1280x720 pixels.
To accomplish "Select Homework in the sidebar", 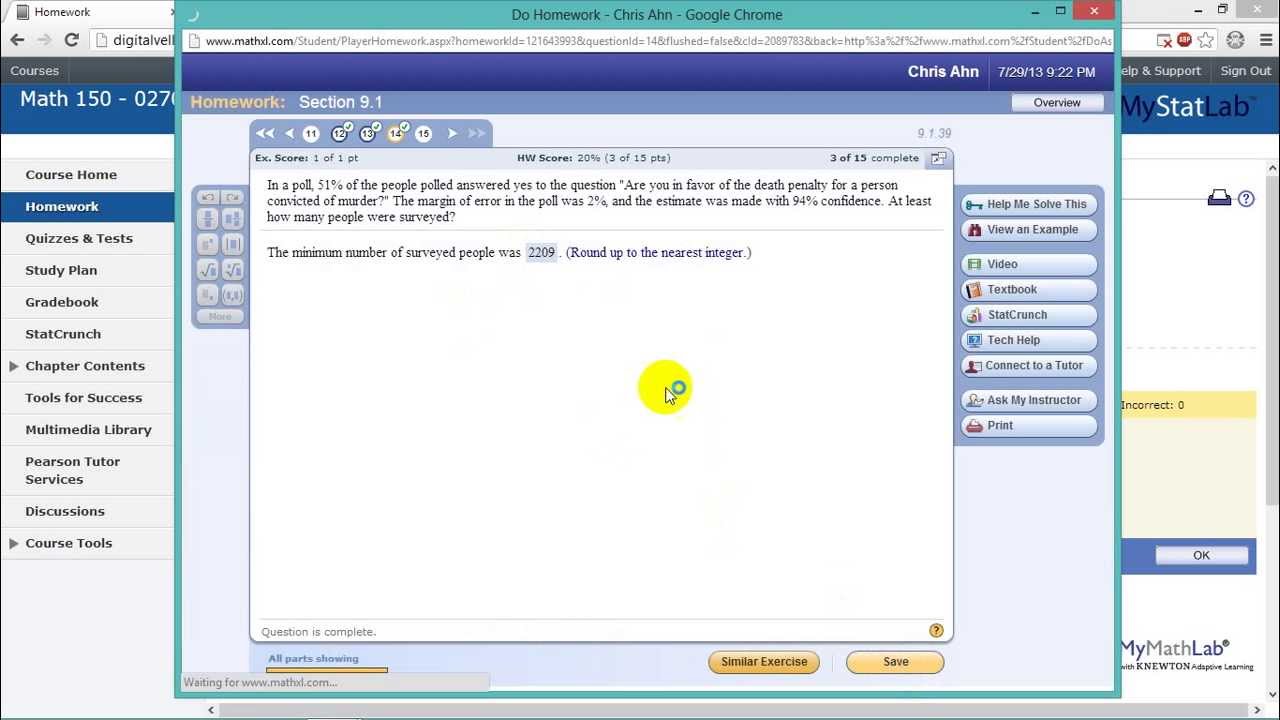I will click(x=62, y=206).
